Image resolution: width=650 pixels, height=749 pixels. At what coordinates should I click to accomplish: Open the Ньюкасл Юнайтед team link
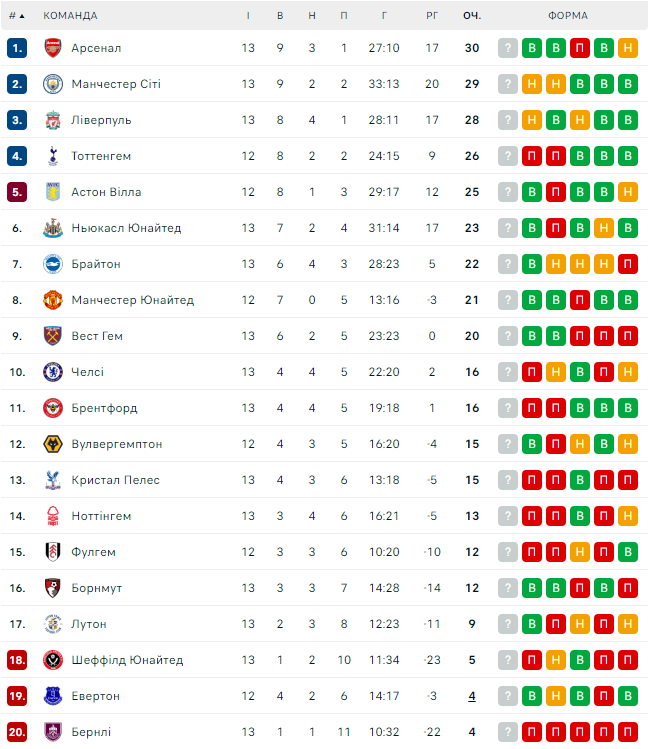pos(126,228)
